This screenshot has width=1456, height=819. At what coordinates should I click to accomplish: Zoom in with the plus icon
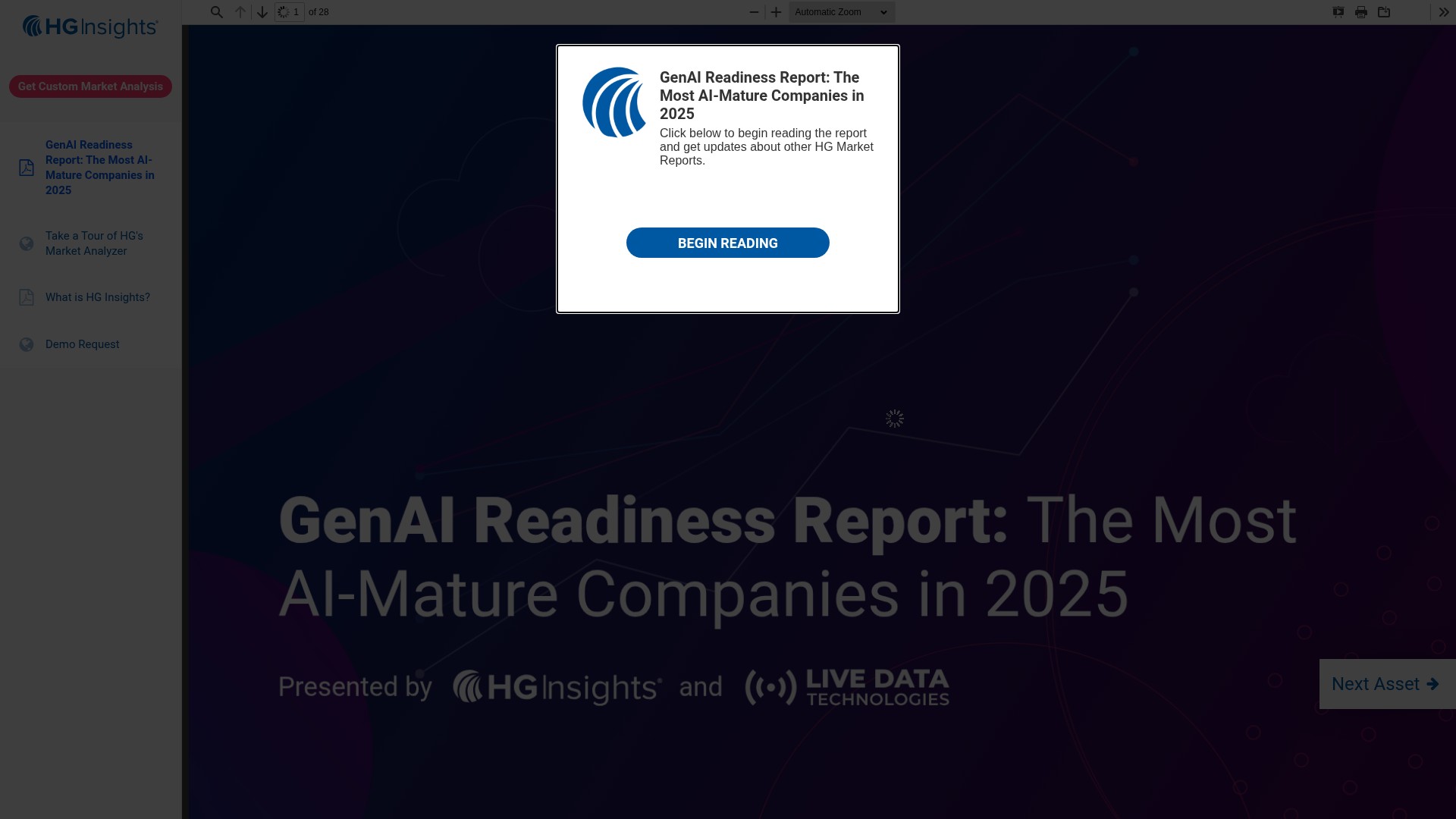[x=776, y=12]
